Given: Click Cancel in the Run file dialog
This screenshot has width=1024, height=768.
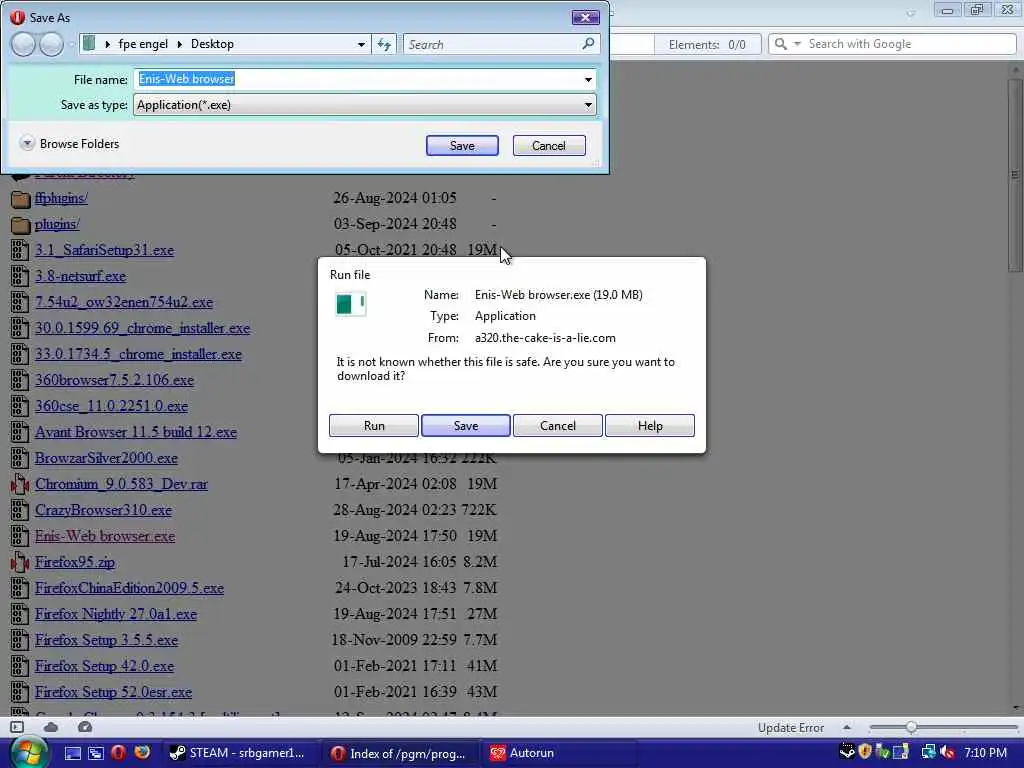Looking at the screenshot, I should 558,426.
